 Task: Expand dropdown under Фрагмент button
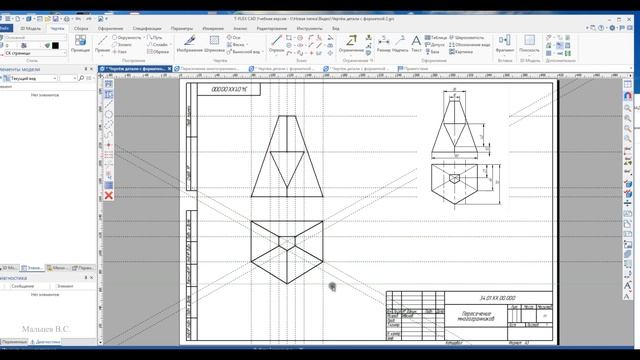(504, 55)
